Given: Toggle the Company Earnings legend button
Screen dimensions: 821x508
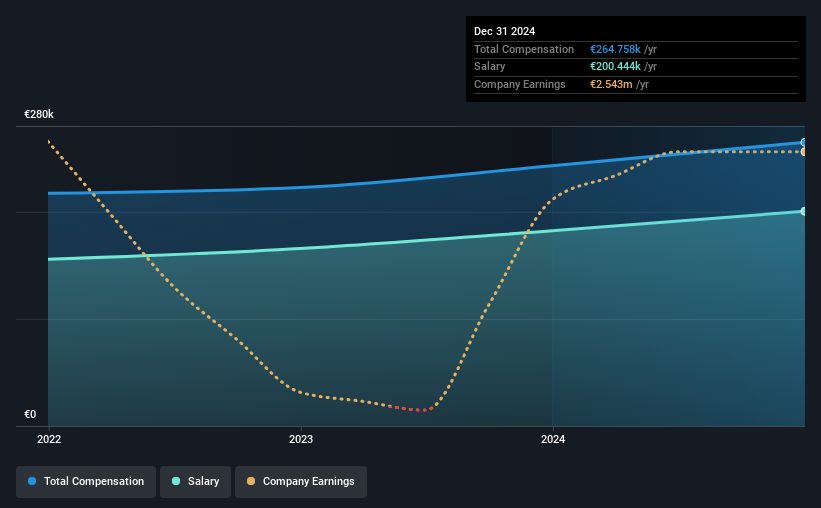Looking at the screenshot, I should point(301,481).
